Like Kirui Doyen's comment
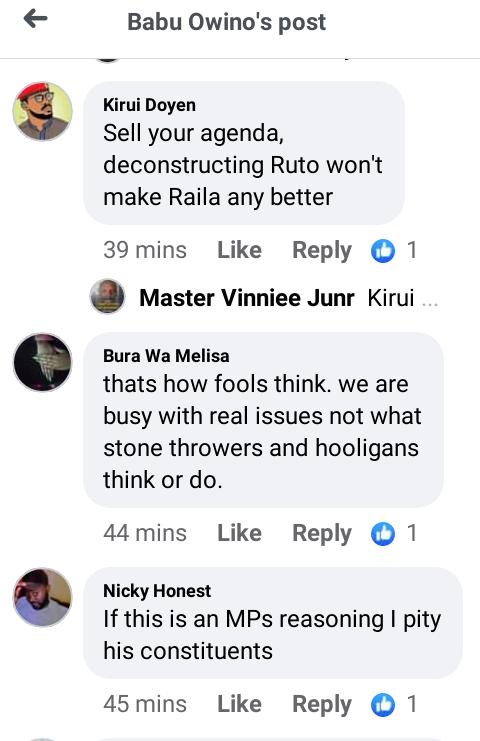 coord(239,250)
